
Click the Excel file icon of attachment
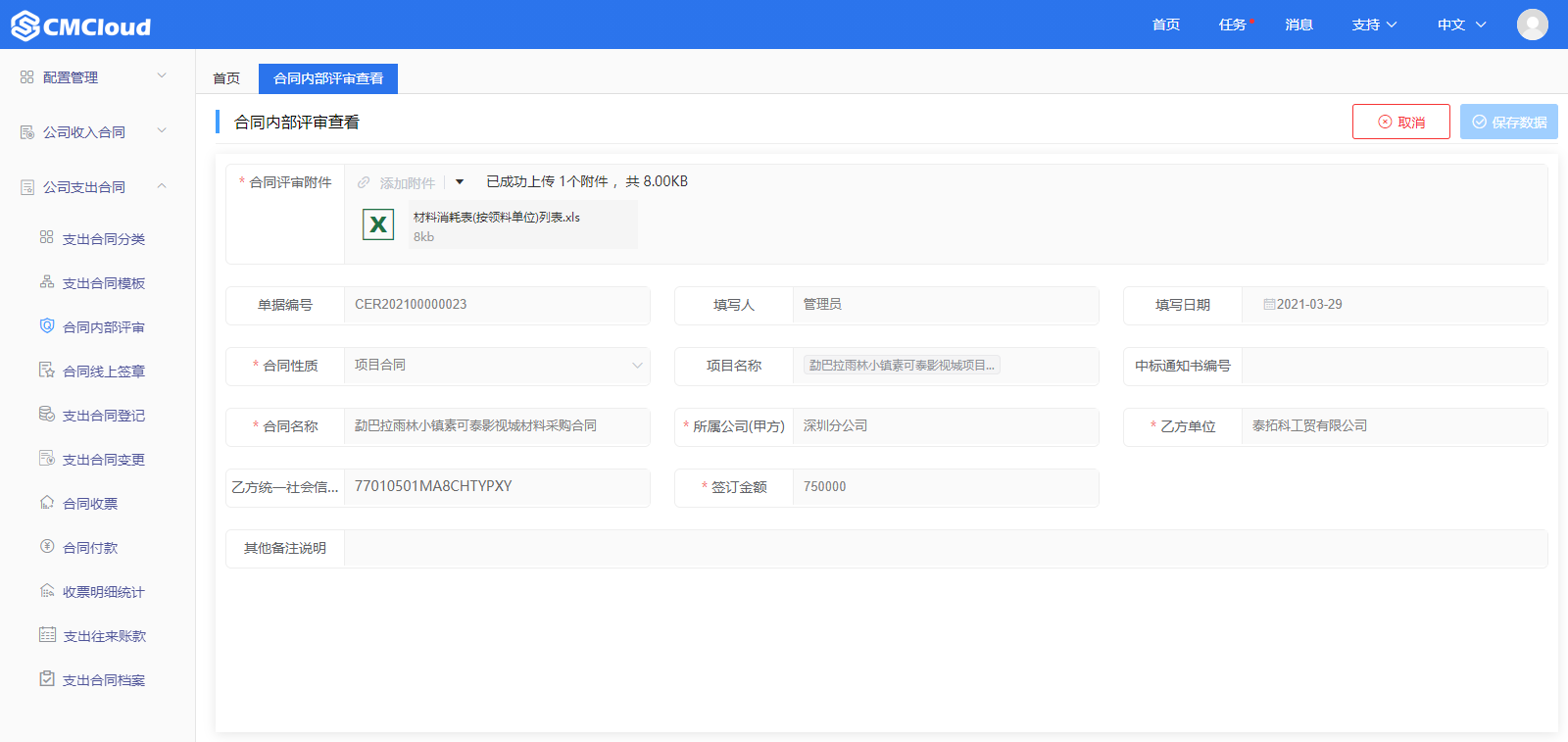(378, 224)
